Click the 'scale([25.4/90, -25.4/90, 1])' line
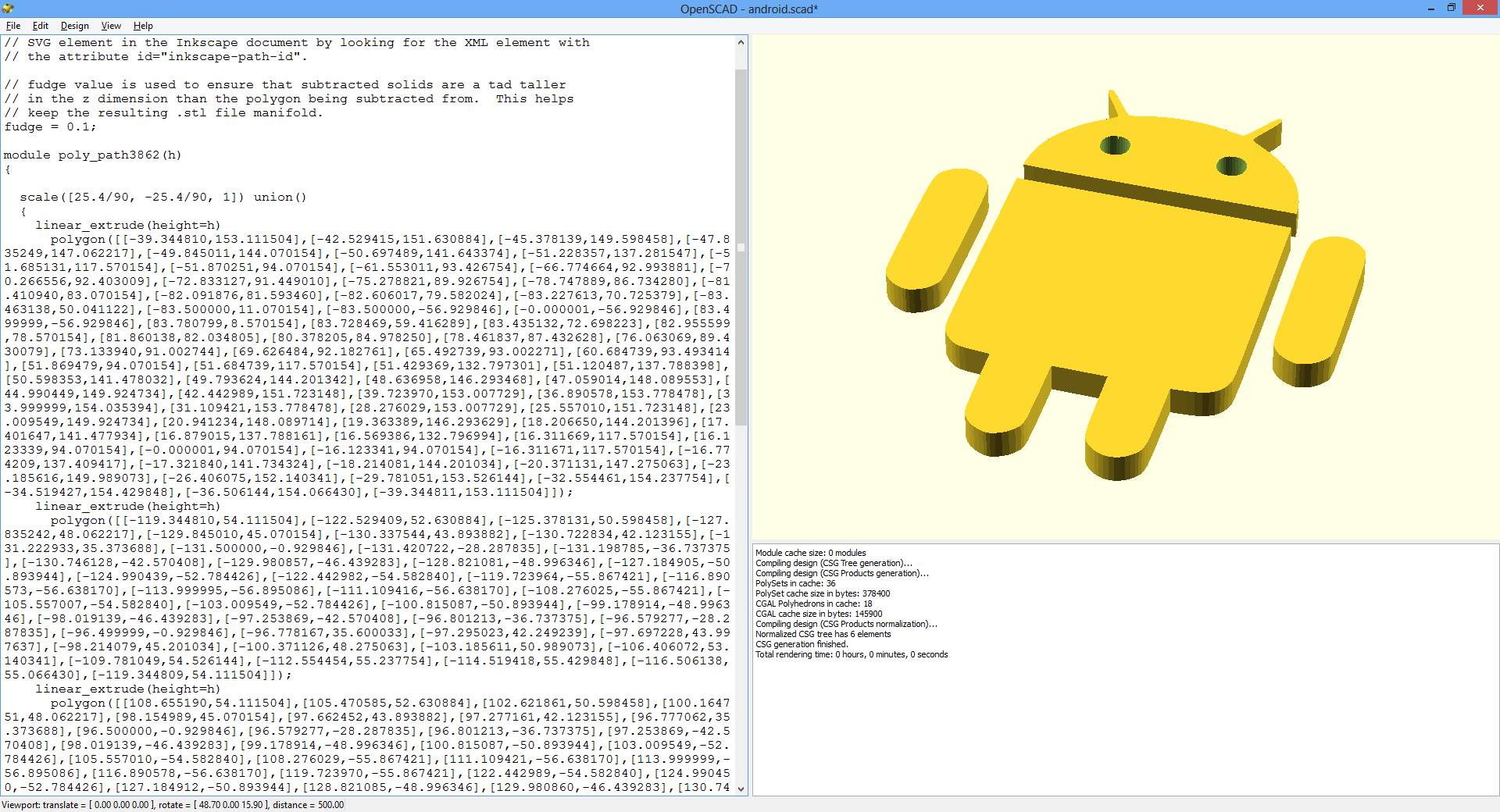The height and width of the screenshot is (812, 1500). pyautogui.click(x=162, y=197)
